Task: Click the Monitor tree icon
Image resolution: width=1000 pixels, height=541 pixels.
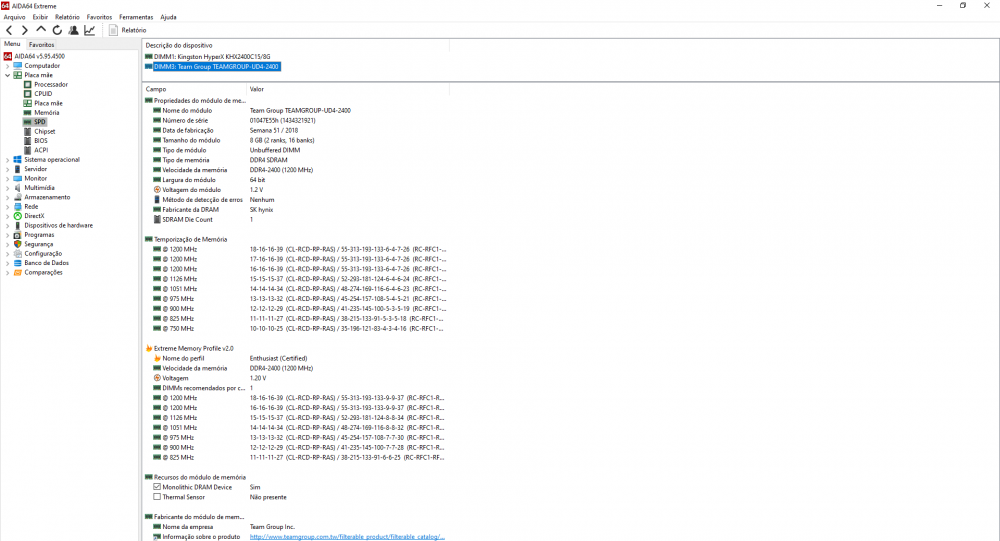Action: tap(17, 179)
